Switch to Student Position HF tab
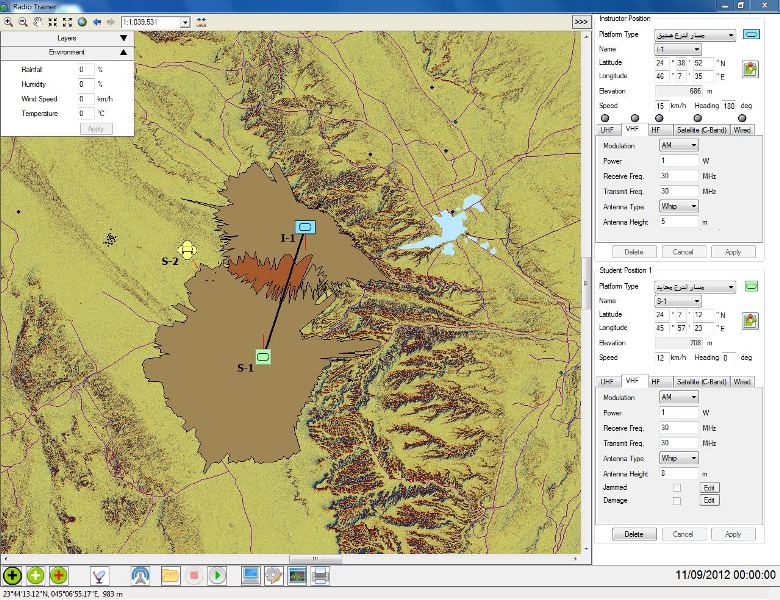 point(656,381)
